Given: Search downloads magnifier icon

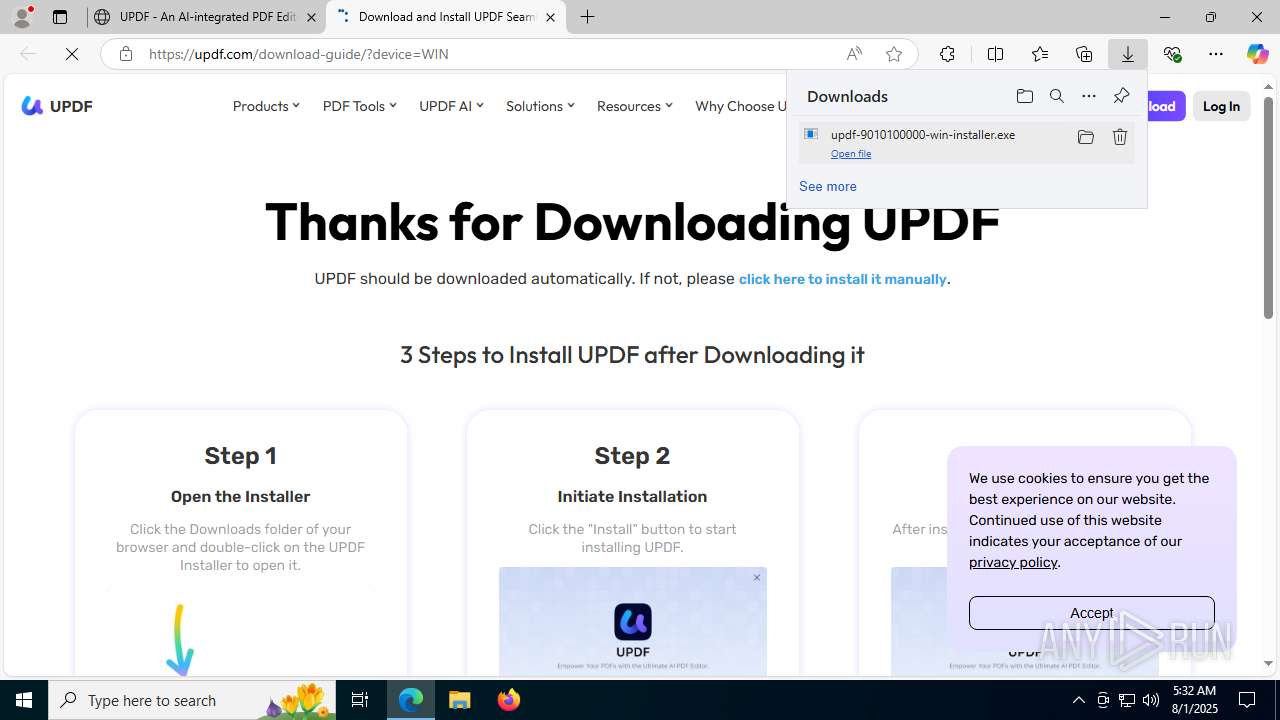Looking at the screenshot, I should point(1057,96).
